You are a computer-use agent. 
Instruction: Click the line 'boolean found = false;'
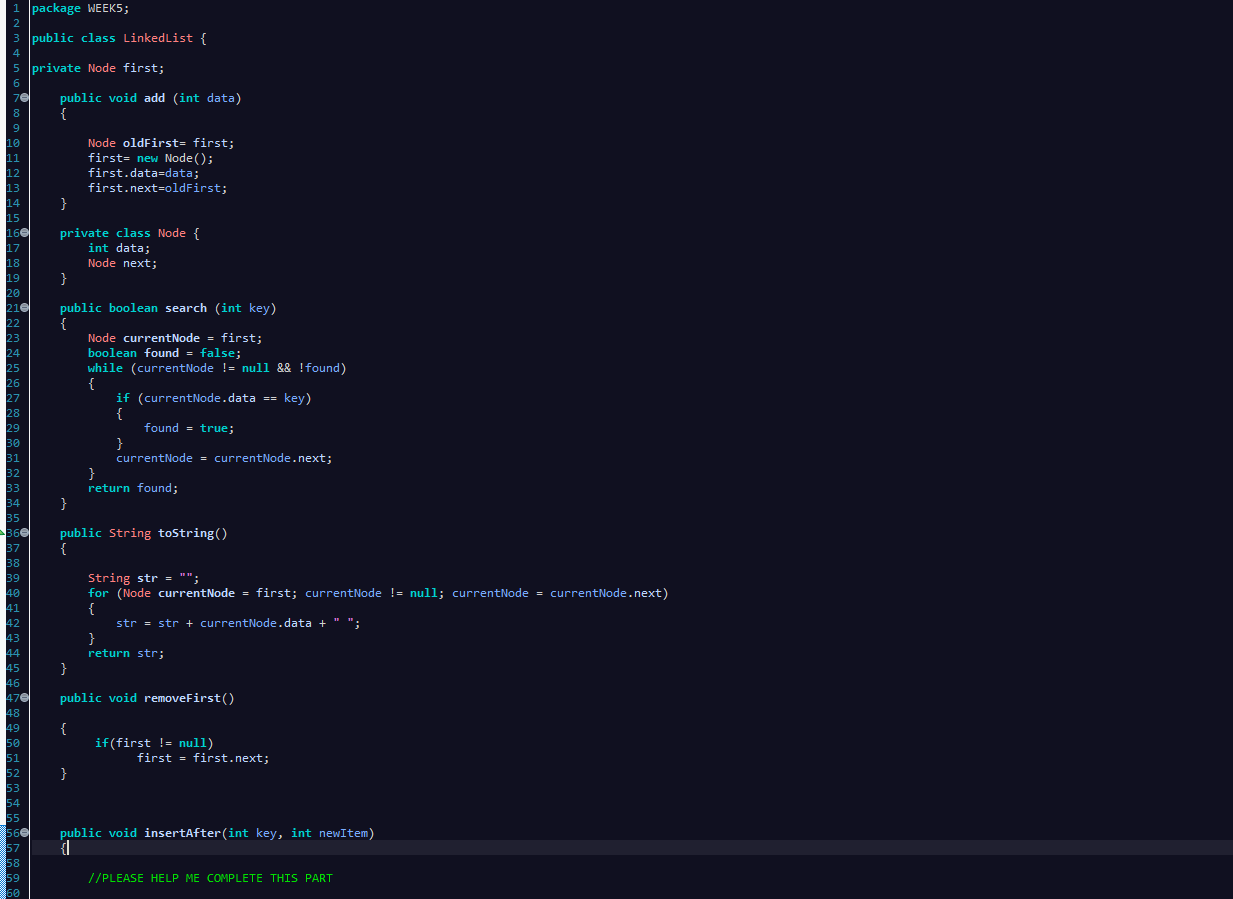point(165,353)
